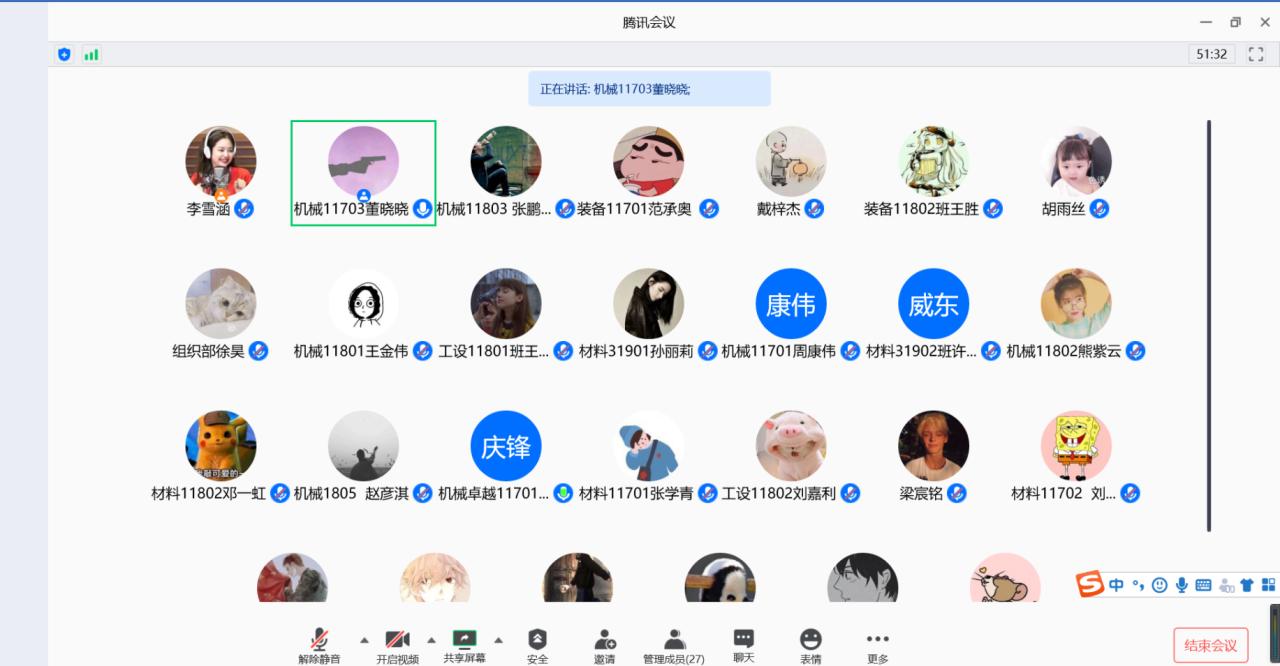Click the red 结束会议 button
Image resolution: width=1280 pixels, height=666 pixels.
pos(1210,645)
